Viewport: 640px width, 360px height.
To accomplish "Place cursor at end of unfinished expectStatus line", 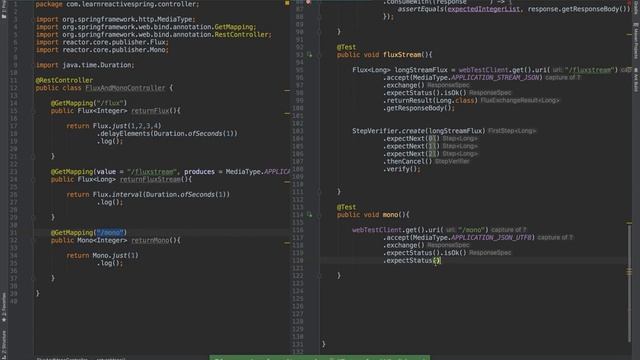I will click(x=441, y=260).
